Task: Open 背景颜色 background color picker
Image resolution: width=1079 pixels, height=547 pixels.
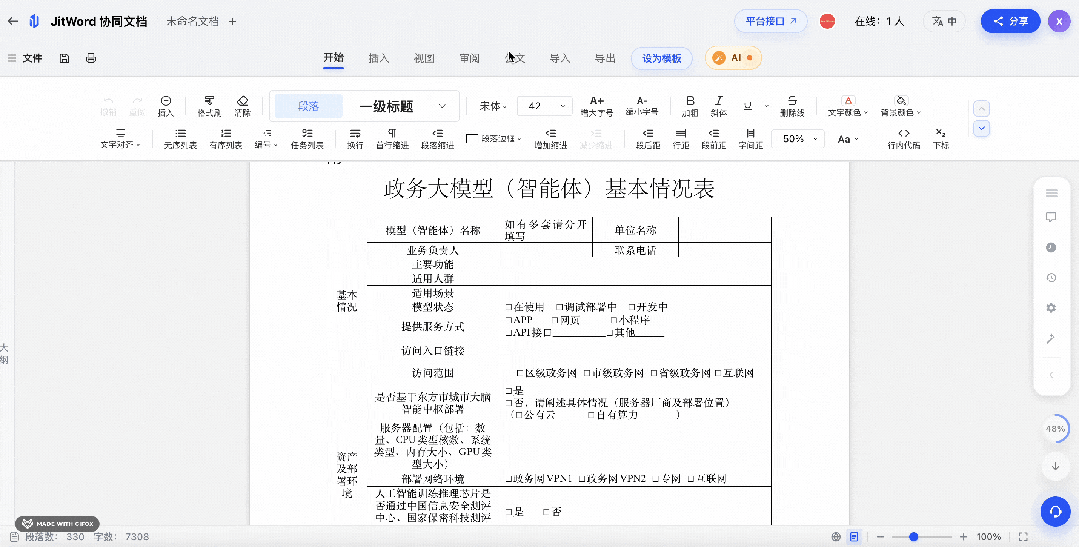Action: click(x=900, y=105)
